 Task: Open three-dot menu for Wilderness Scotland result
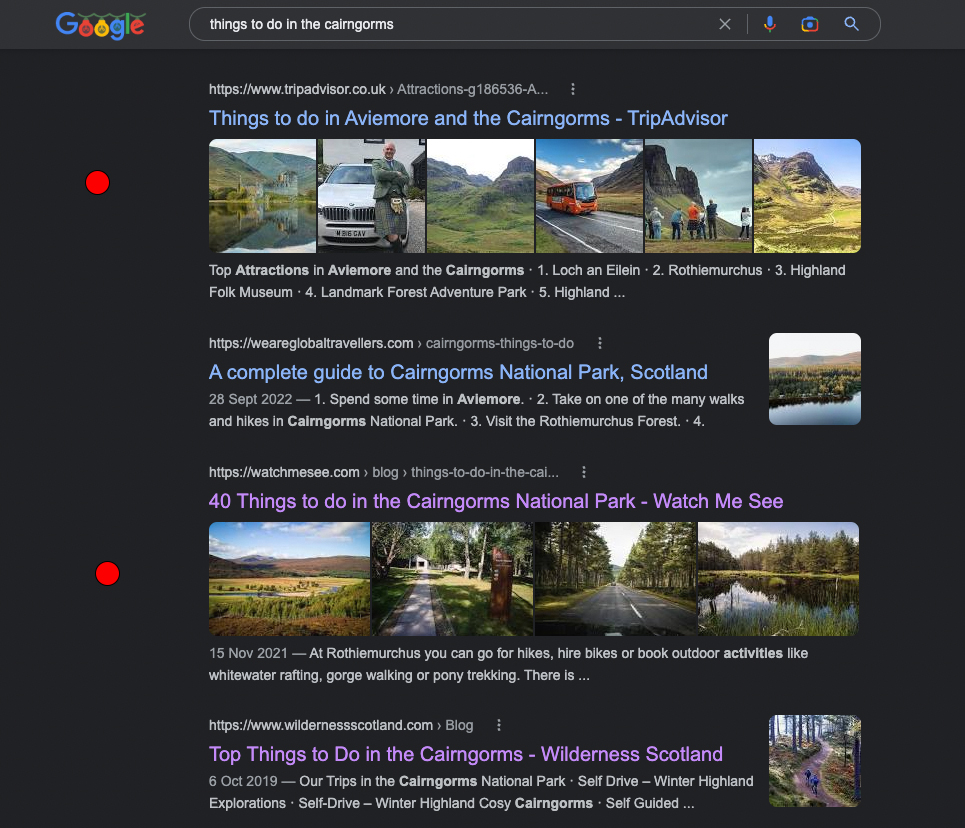(x=499, y=725)
